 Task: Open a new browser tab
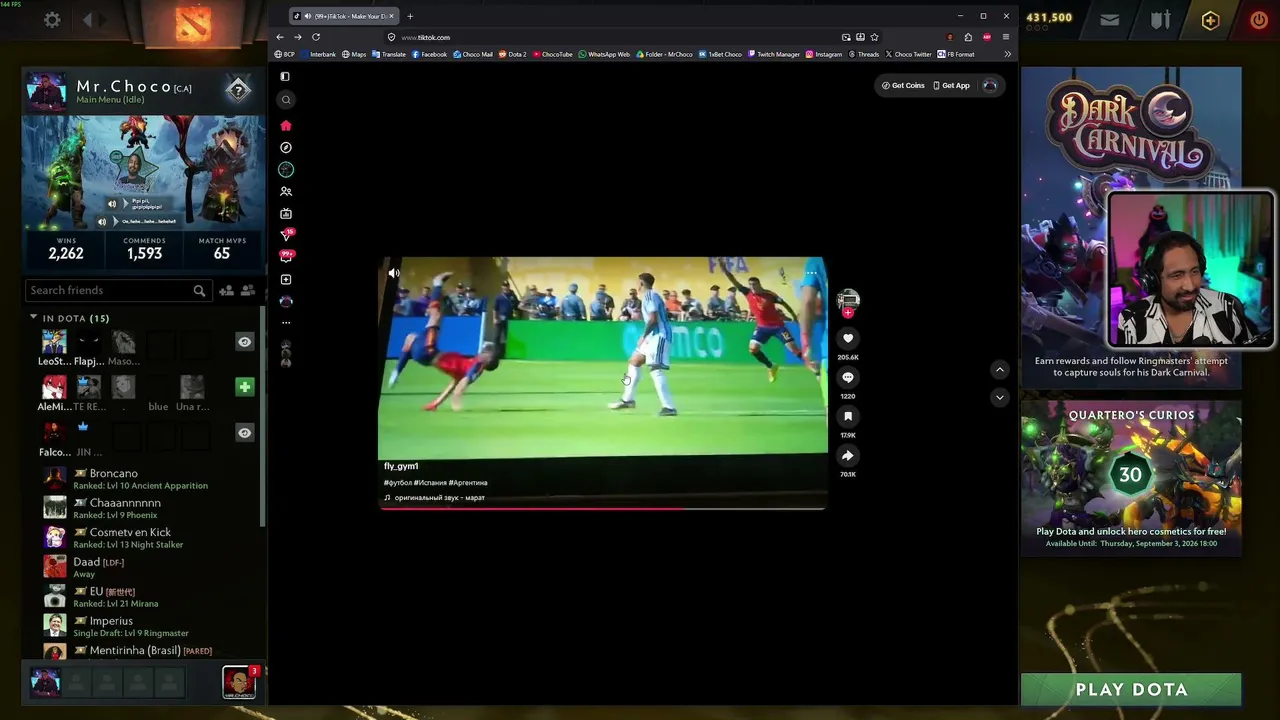tap(410, 16)
